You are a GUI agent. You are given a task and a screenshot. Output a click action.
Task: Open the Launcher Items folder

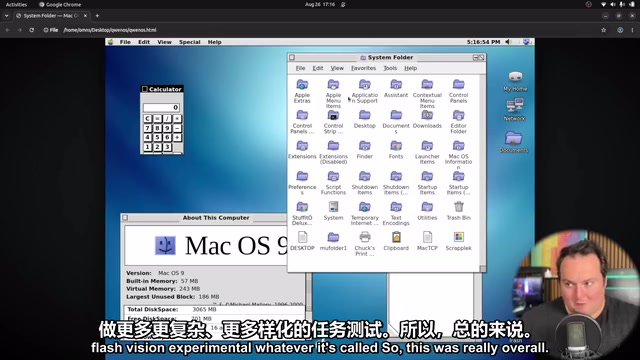pyautogui.click(x=427, y=146)
